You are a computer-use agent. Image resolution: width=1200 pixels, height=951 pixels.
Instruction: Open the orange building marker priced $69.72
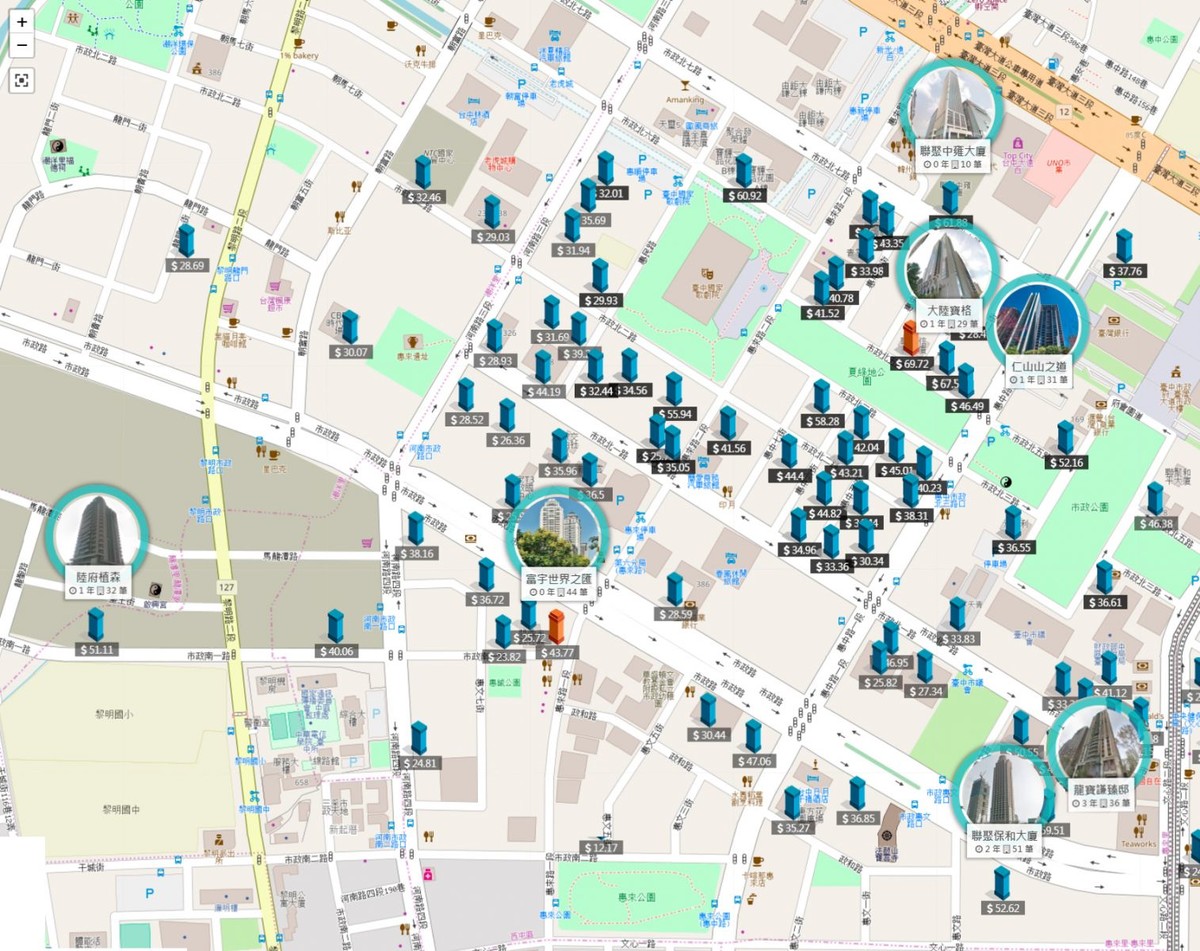[x=910, y=346]
